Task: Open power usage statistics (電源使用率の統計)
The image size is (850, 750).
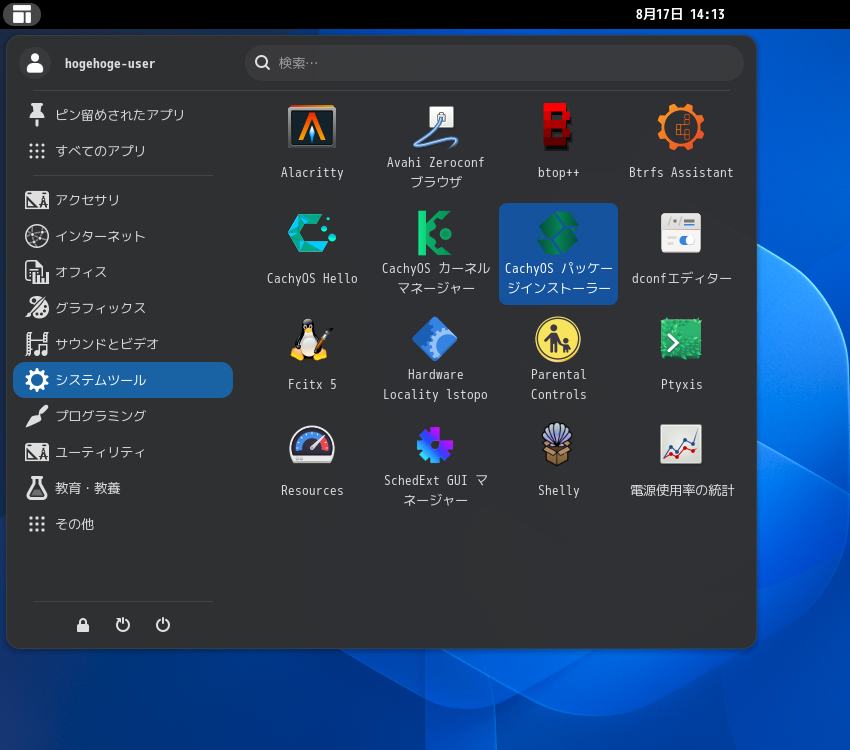Action: point(681,461)
